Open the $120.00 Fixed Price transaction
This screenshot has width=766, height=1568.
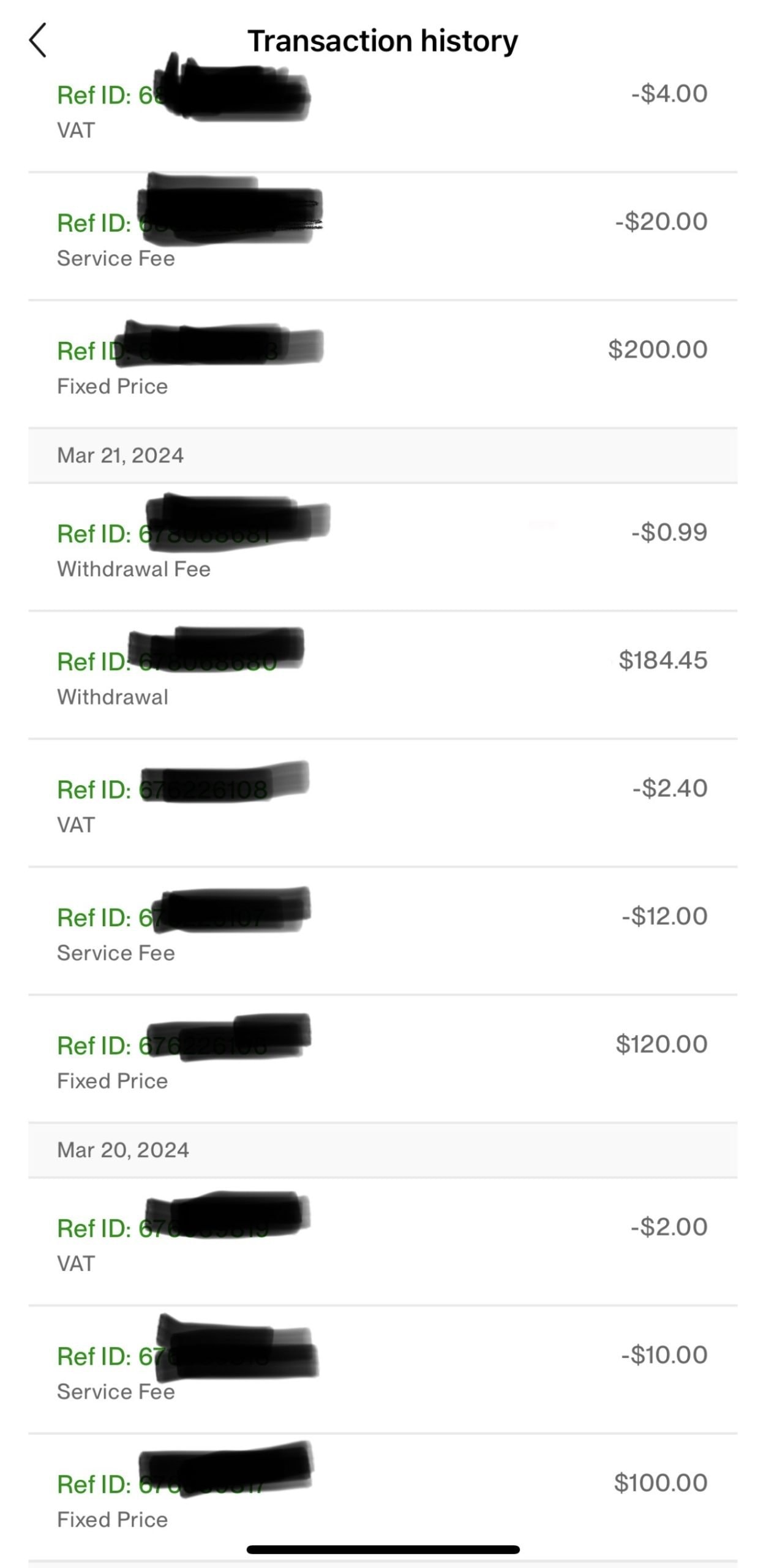(x=382, y=1061)
